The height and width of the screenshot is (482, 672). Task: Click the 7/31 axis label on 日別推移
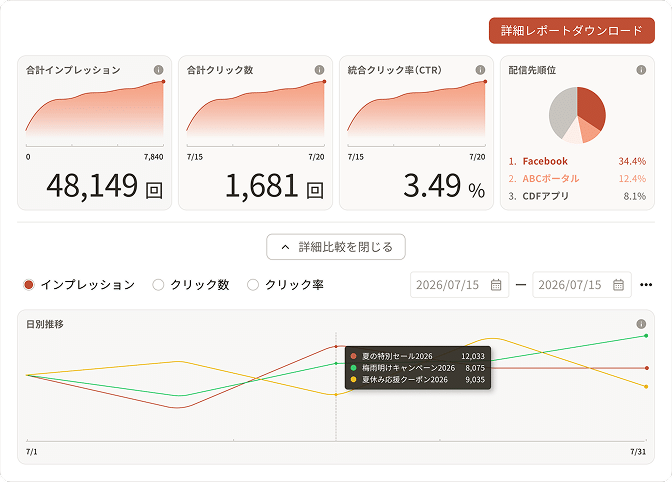click(x=638, y=452)
